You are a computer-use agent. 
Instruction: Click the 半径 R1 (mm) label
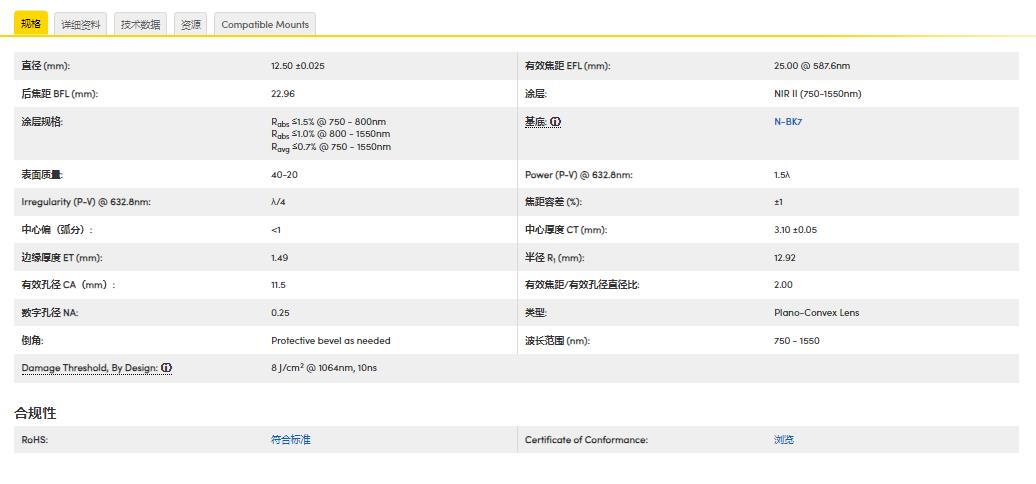(554, 258)
